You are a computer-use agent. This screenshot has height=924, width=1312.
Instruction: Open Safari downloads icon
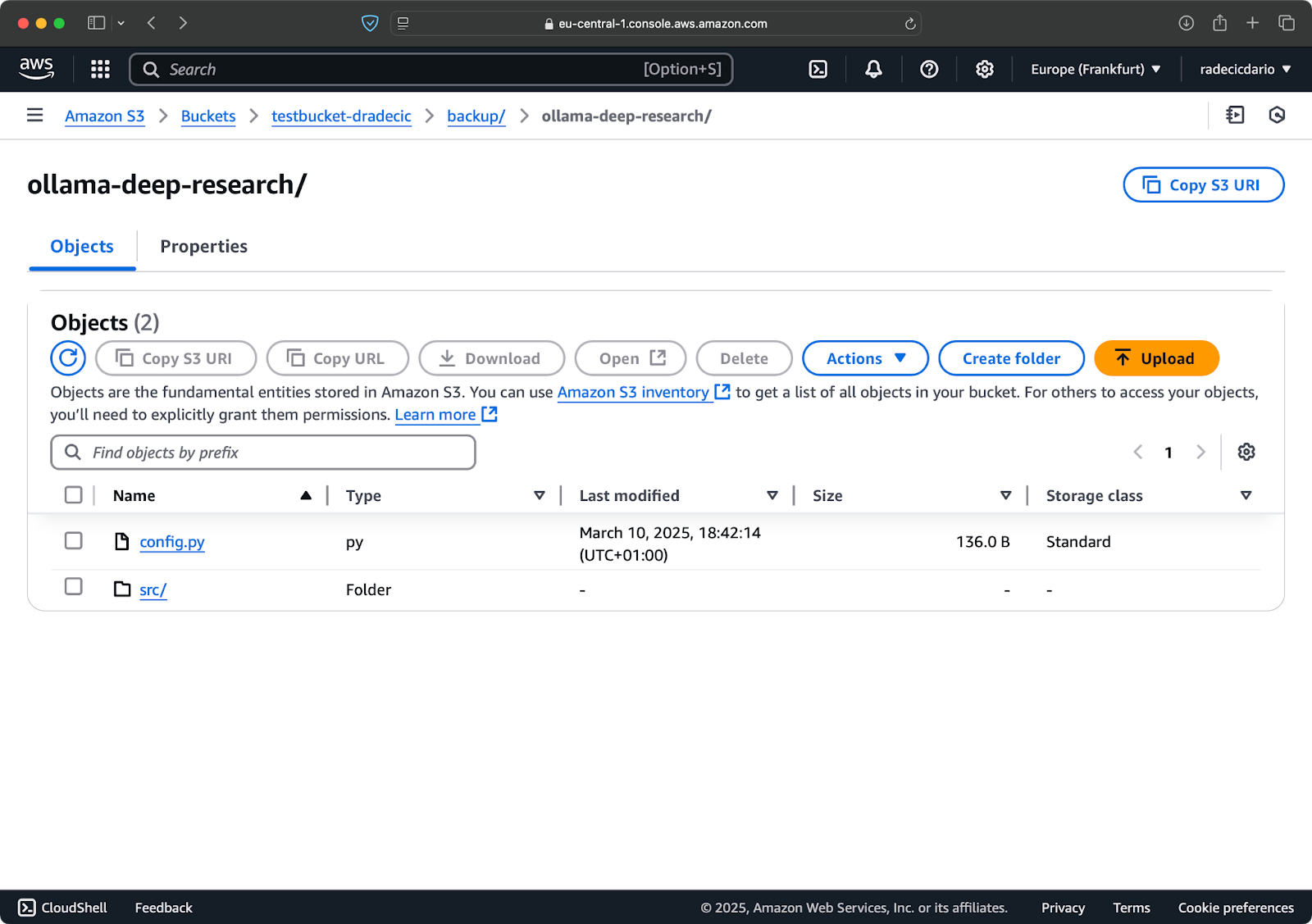[1186, 23]
